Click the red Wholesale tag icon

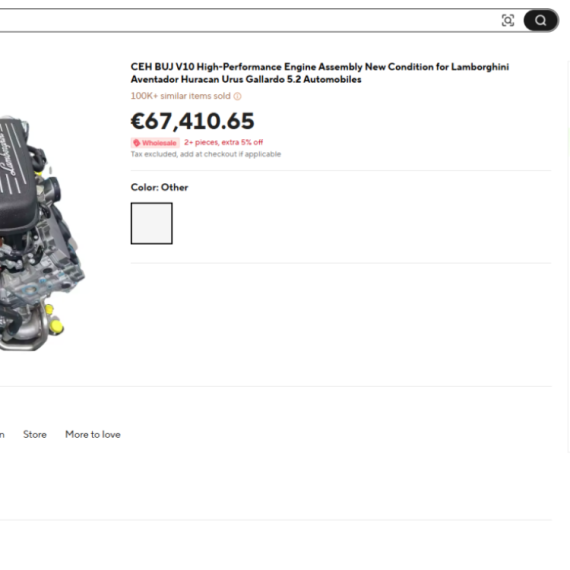(137, 143)
